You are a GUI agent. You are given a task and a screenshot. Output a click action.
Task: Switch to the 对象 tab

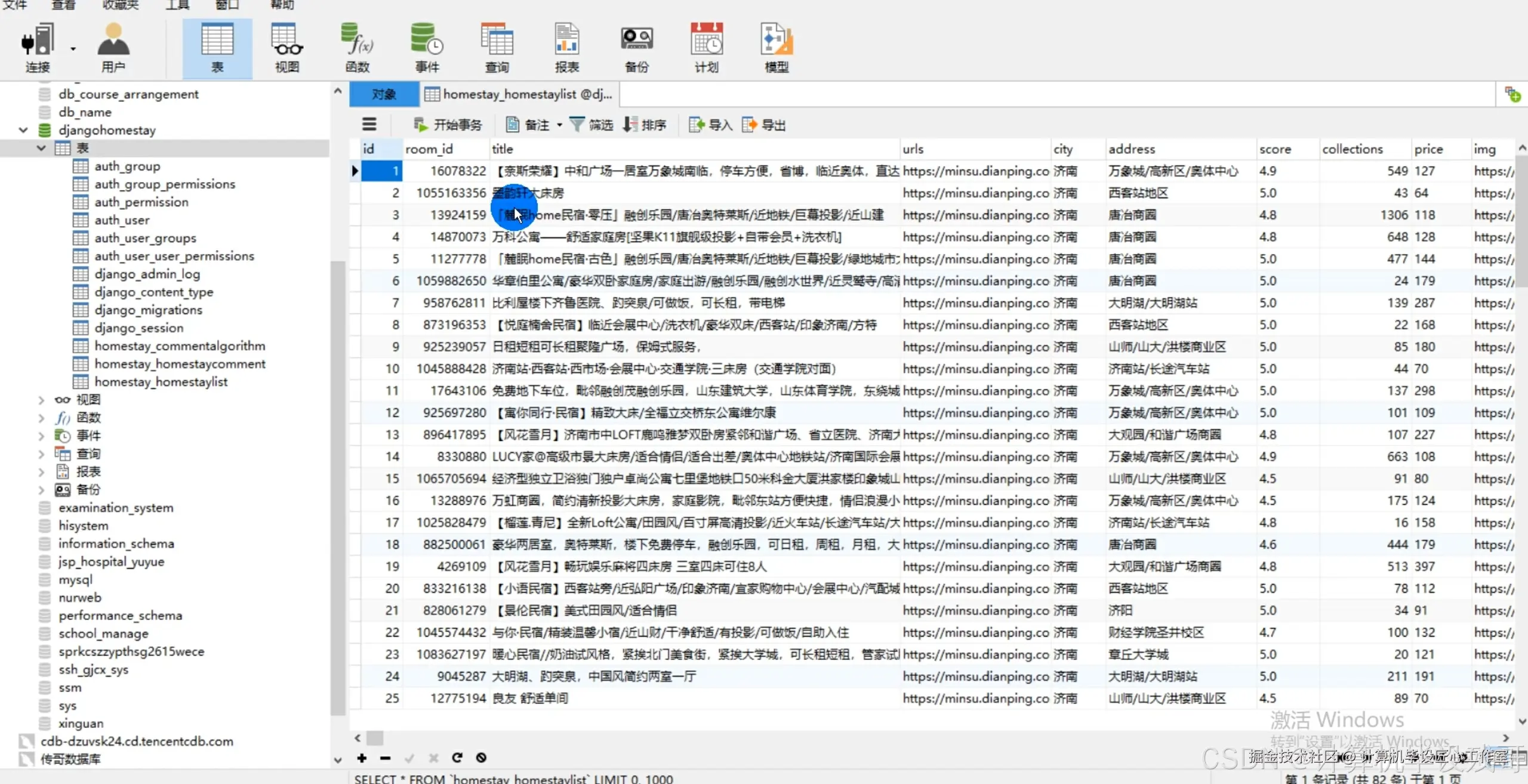point(384,94)
